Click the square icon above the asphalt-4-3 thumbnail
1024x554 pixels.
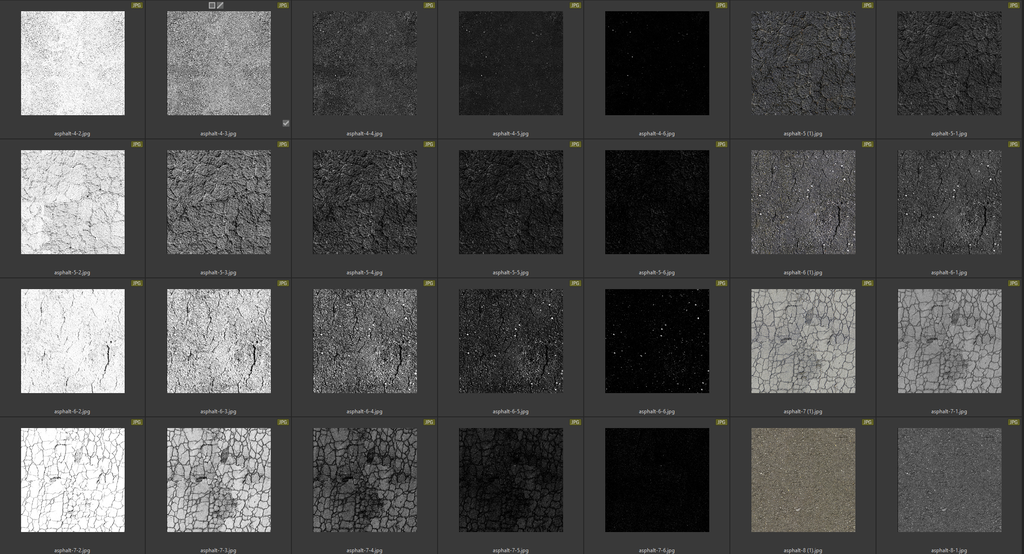[211, 5]
